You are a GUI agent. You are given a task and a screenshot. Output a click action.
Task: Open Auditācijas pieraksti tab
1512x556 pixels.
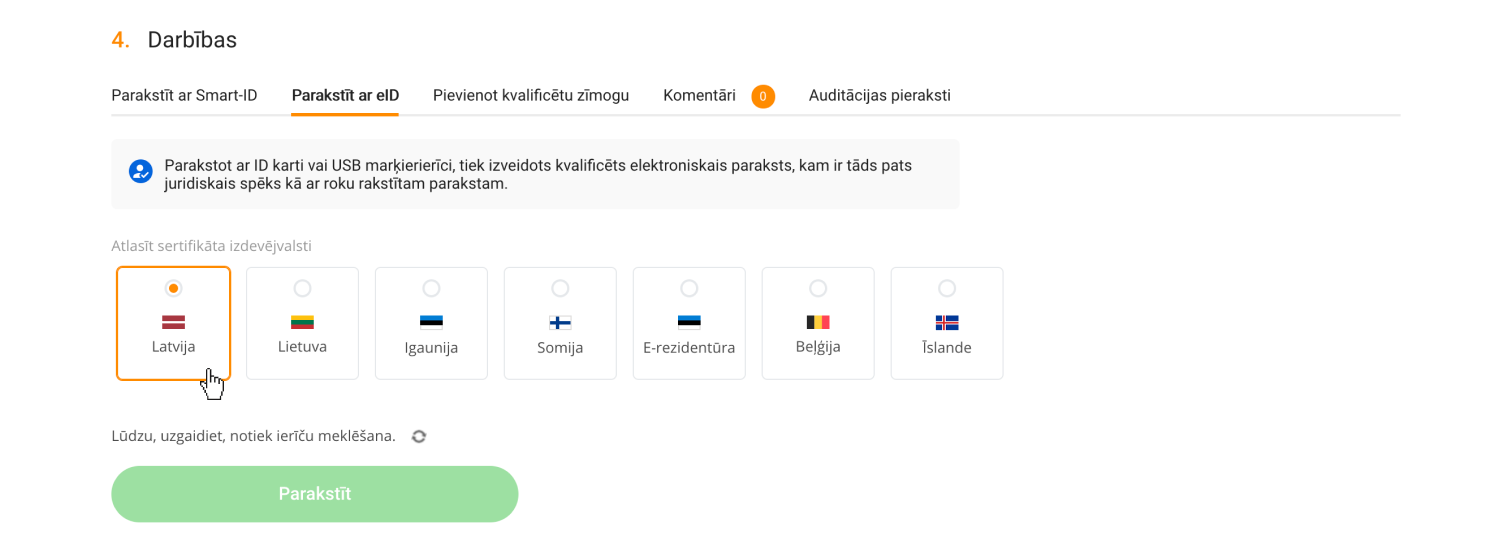[x=880, y=96]
